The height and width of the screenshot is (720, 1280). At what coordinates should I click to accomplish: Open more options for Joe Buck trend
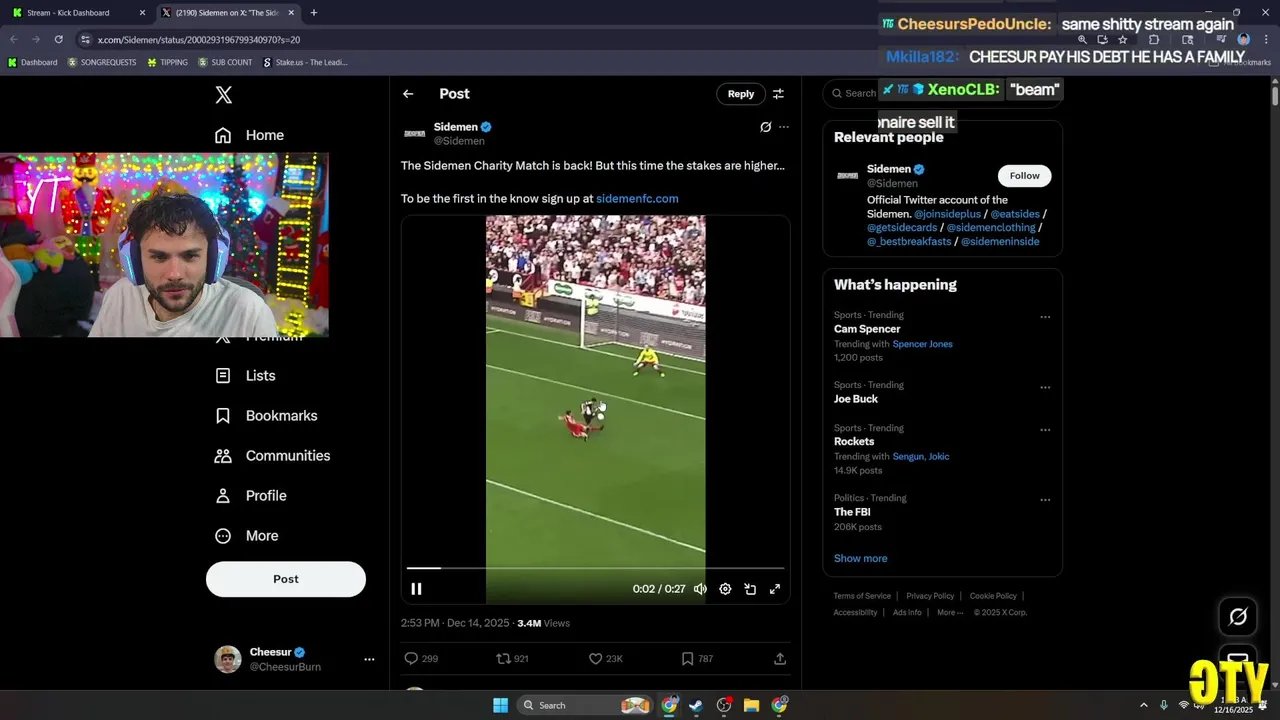[x=1045, y=387]
